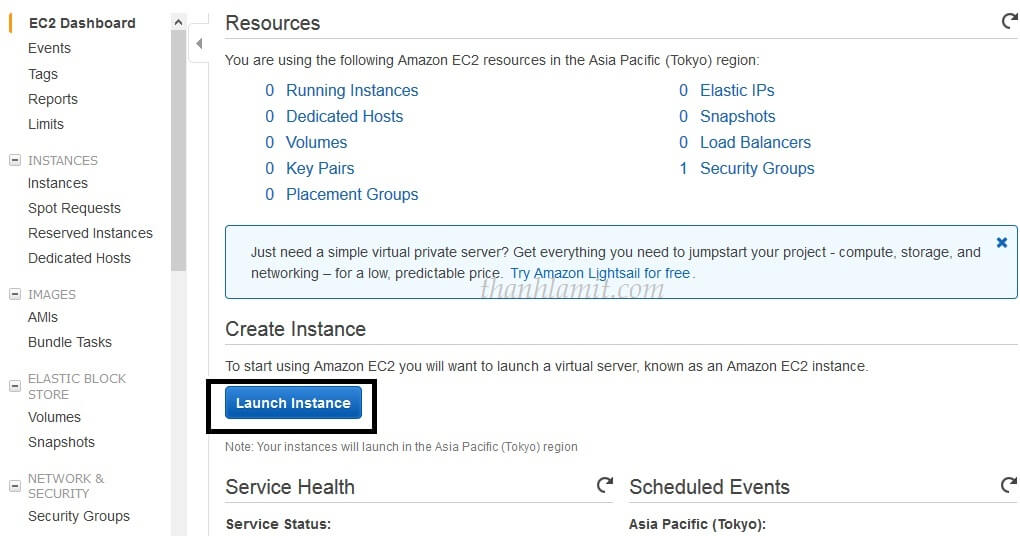The width and height of the screenshot is (1020, 536).
Task: Refresh Service Health status
Action: pos(605,485)
